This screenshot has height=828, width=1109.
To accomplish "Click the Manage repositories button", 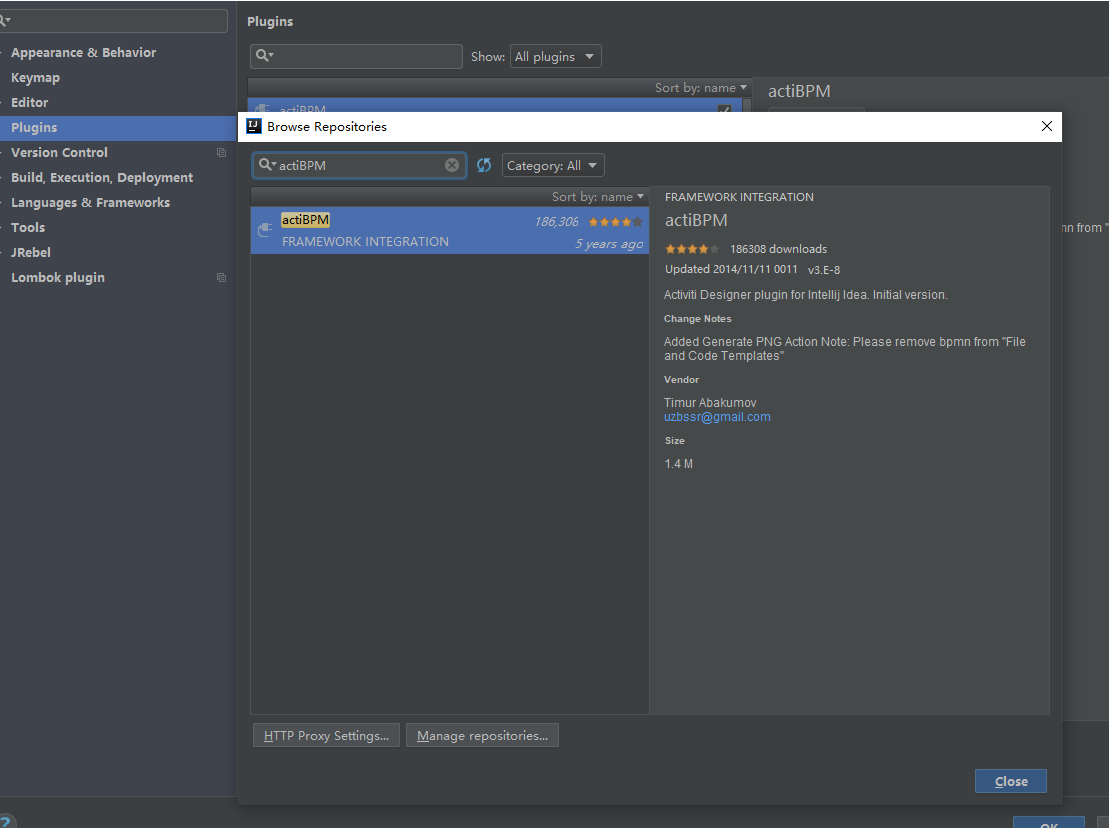I will pyautogui.click(x=482, y=735).
